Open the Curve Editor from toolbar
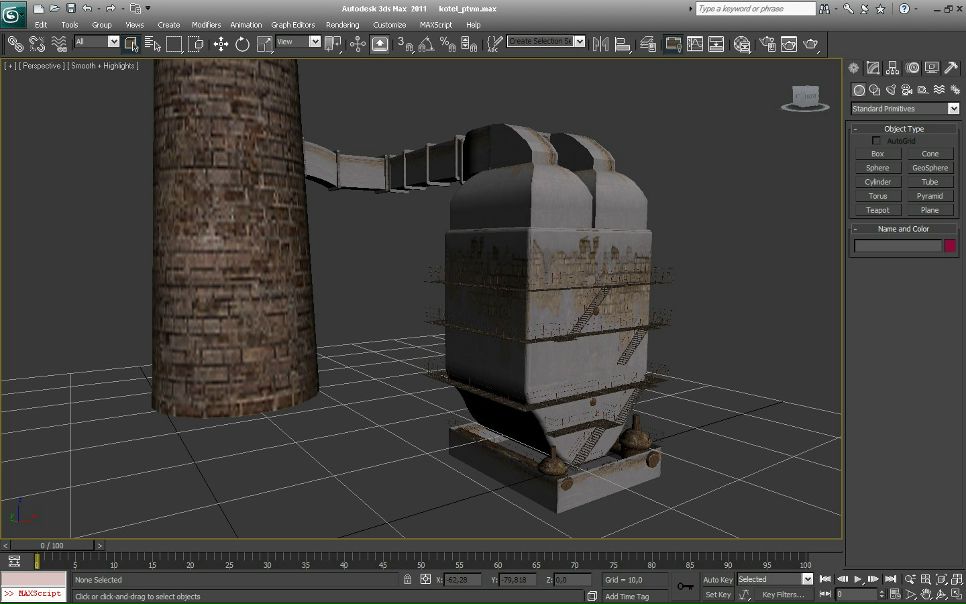Viewport: 966px width, 604px height. pos(695,44)
